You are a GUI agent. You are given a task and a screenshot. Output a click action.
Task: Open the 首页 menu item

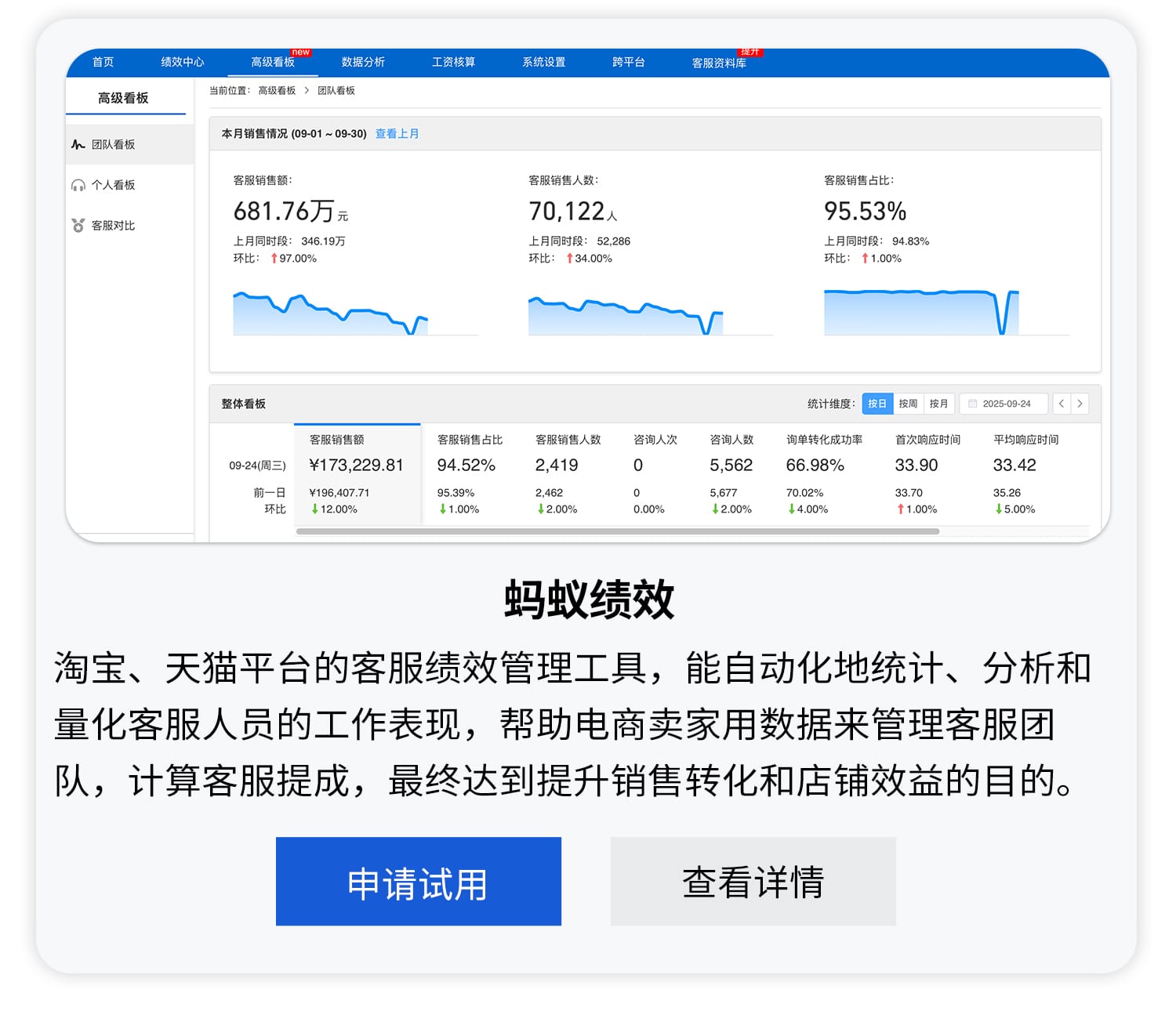(103, 62)
